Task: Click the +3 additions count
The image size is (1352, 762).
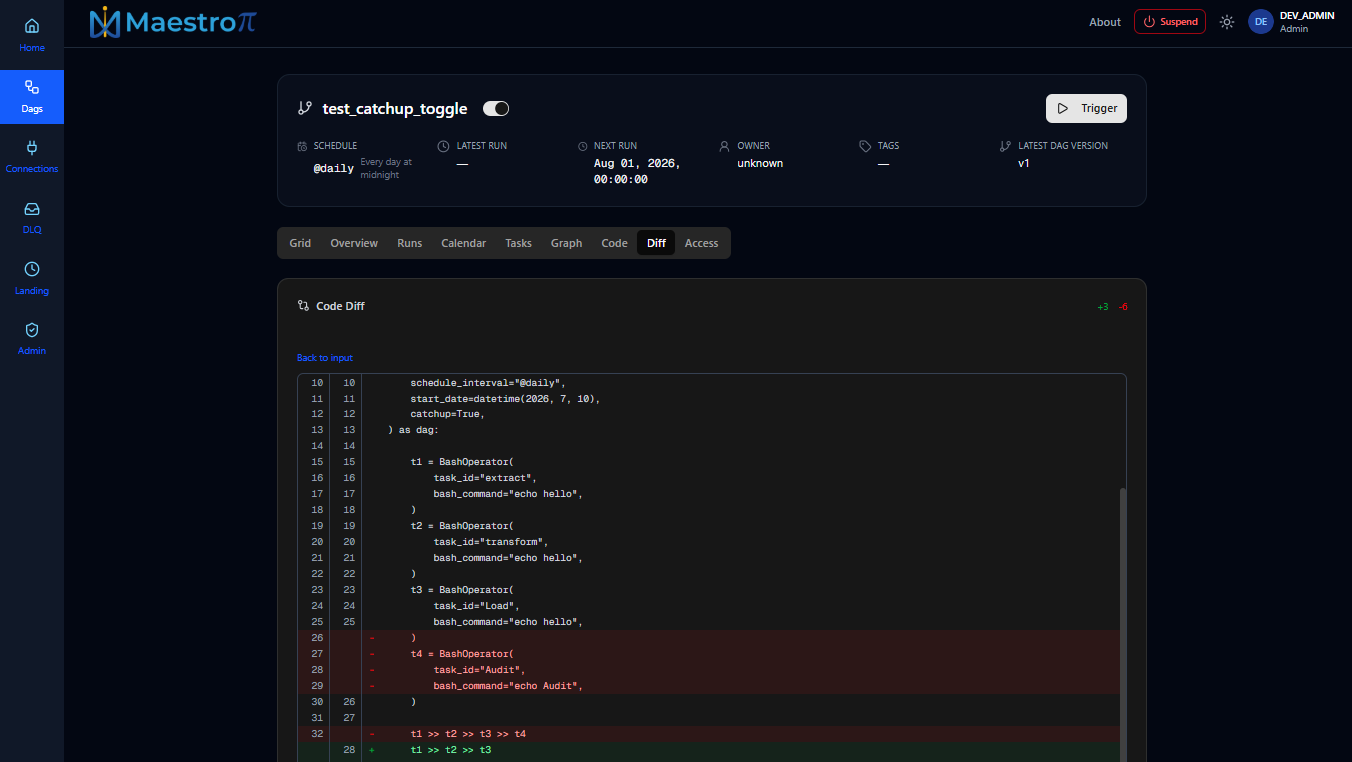Action: [x=1103, y=307]
